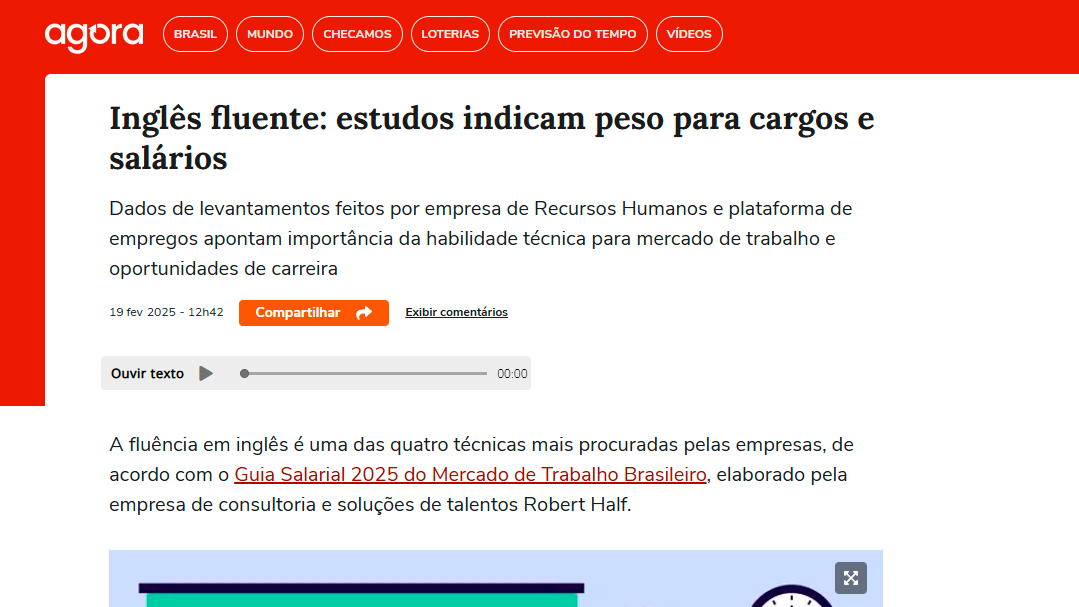Go to CHECAMOS section

[357, 34]
